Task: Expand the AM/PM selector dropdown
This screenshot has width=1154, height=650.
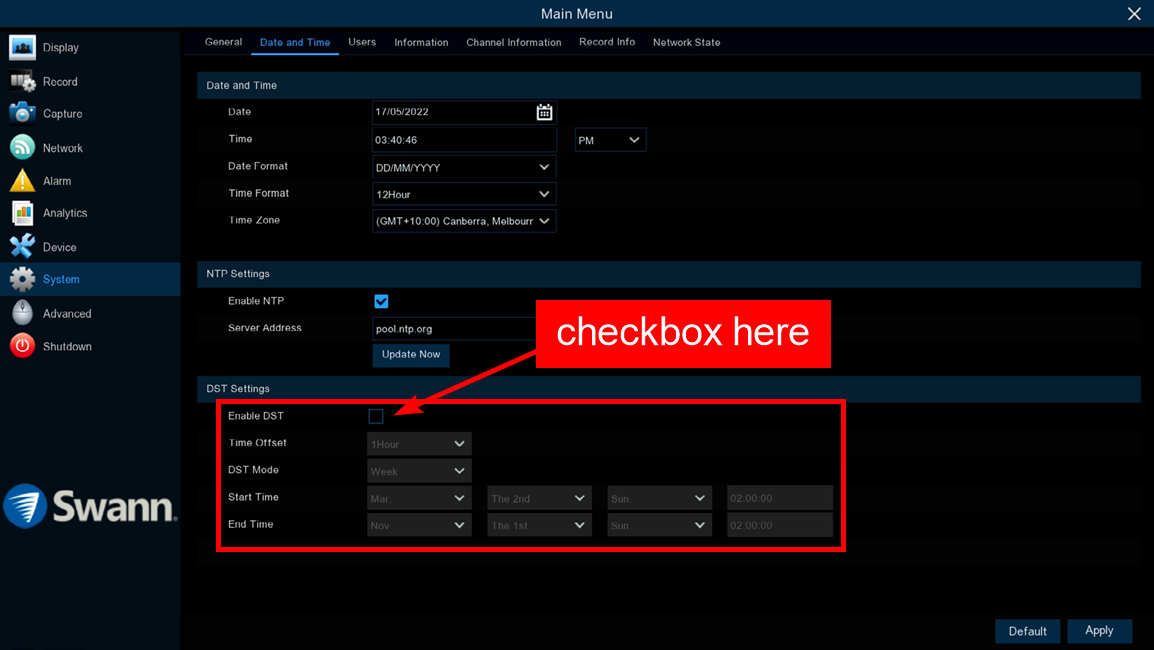Action: [610, 140]
